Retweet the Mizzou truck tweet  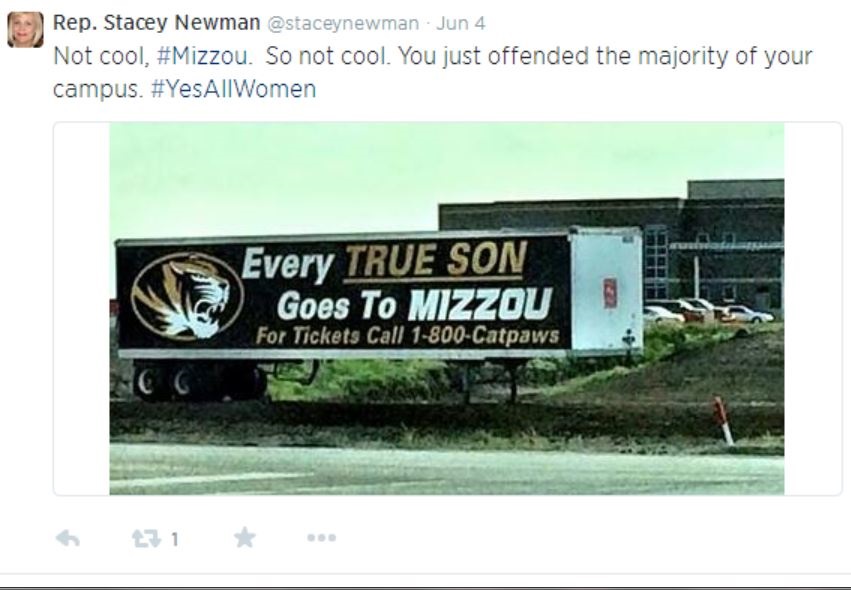coord(147,538)
